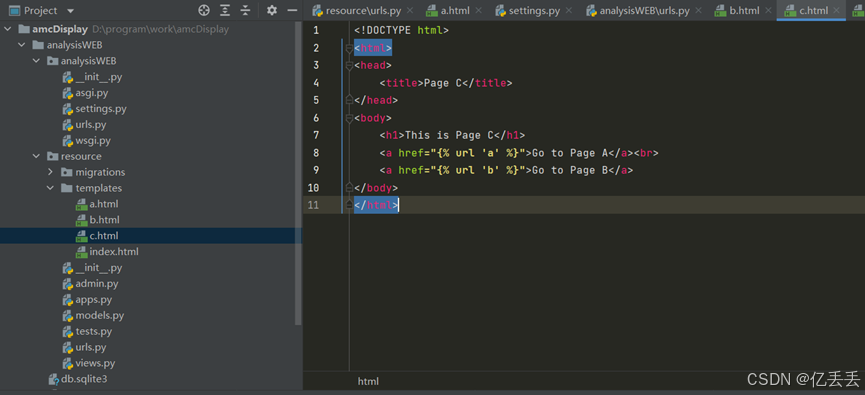The height and width of the screenshot is (395, 865).
Task: Select urls.py under analysisWEB package
Action: (91, 125)
